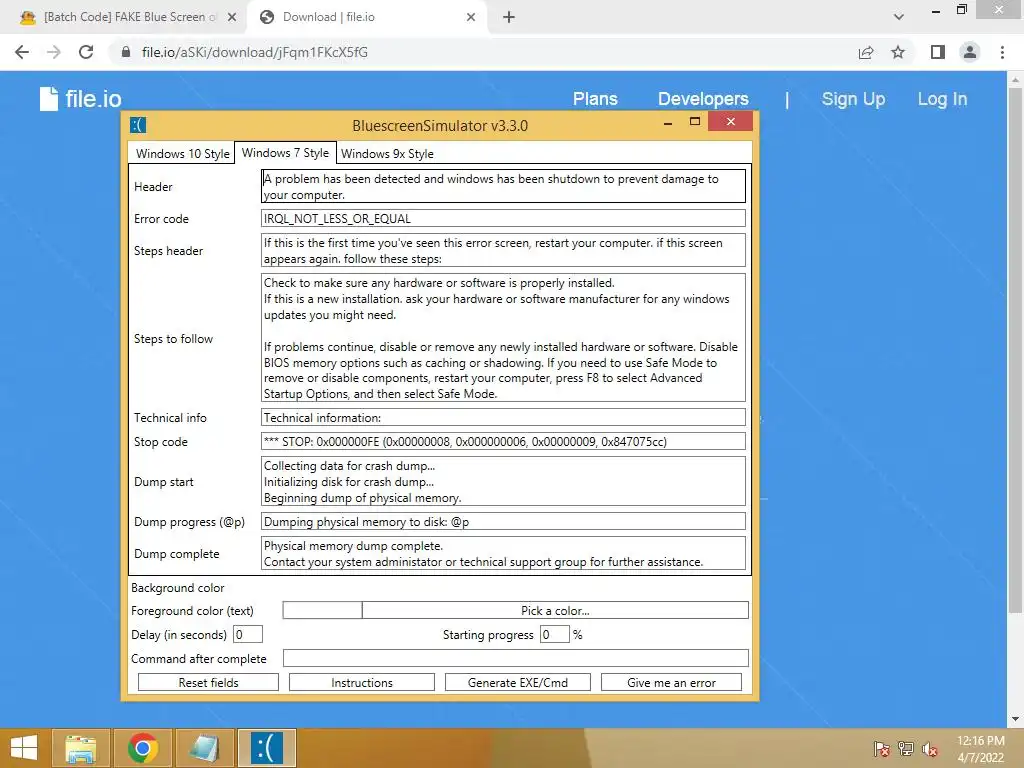Image resolution: width=1024 pixels, height=768 pixels.
Task: Focus the Header text field
Action: click(503, 186)
